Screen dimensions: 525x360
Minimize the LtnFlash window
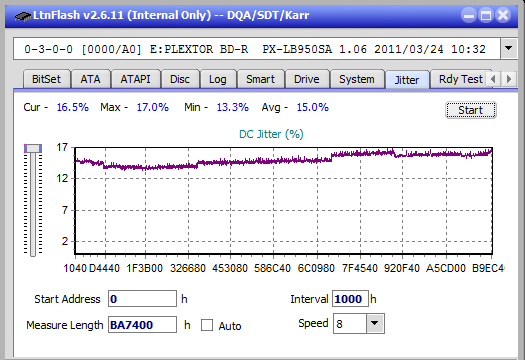tap(469, 15)
